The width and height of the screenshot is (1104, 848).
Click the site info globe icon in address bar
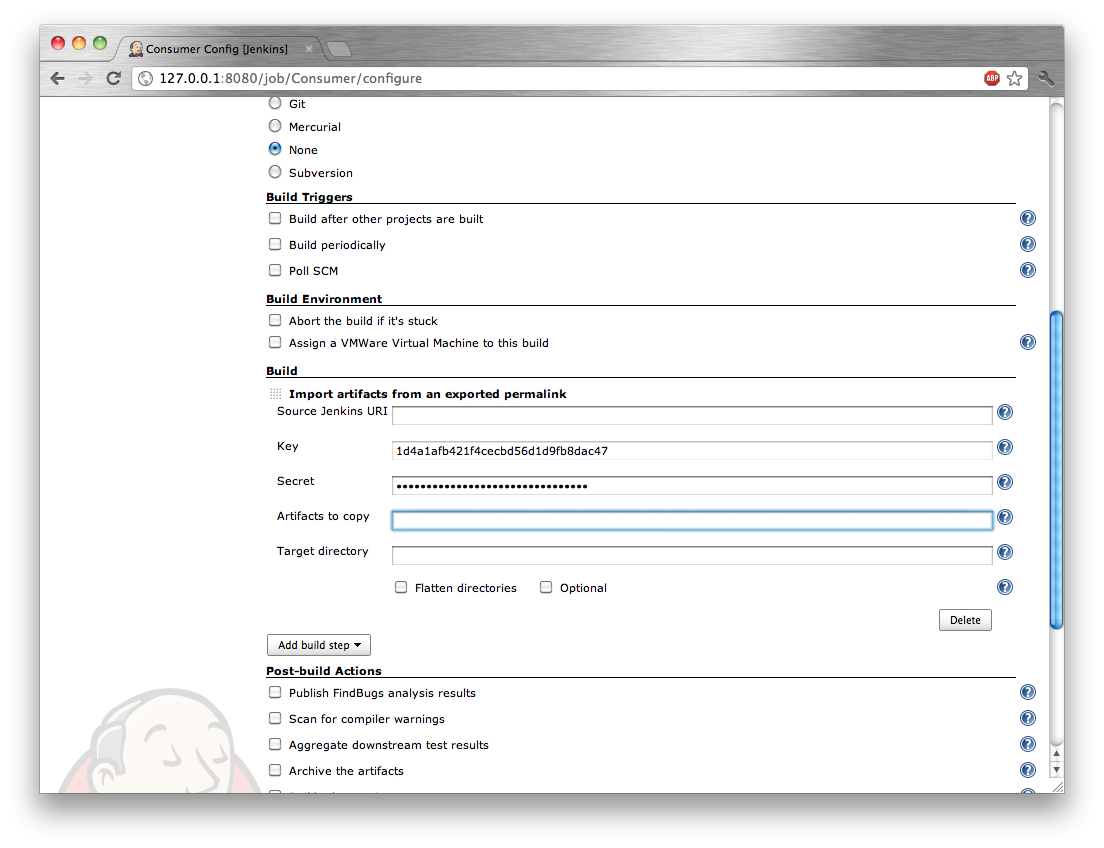146,78
